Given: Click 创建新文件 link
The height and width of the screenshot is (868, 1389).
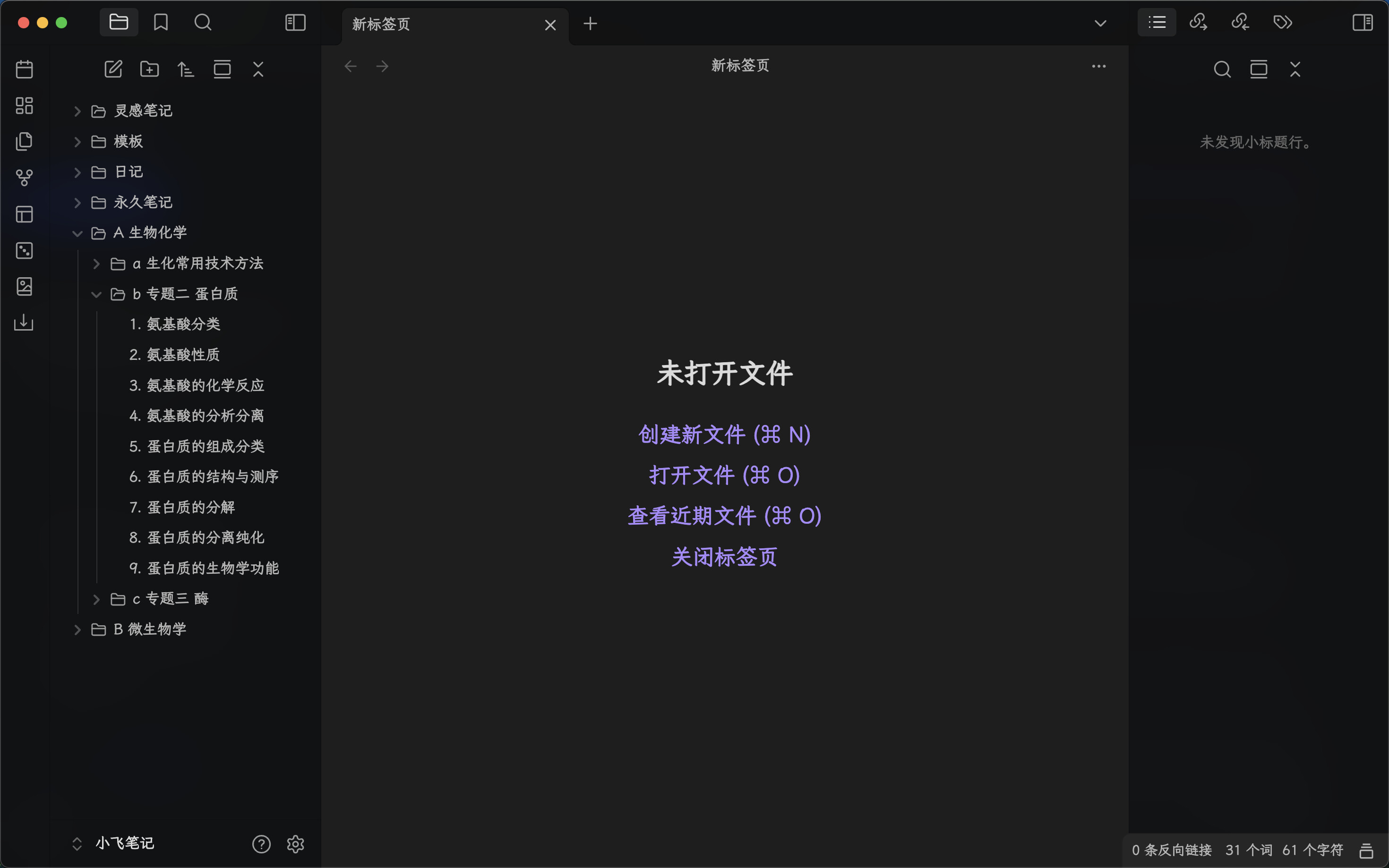Looking at the screenshot, I should [725, 434].
